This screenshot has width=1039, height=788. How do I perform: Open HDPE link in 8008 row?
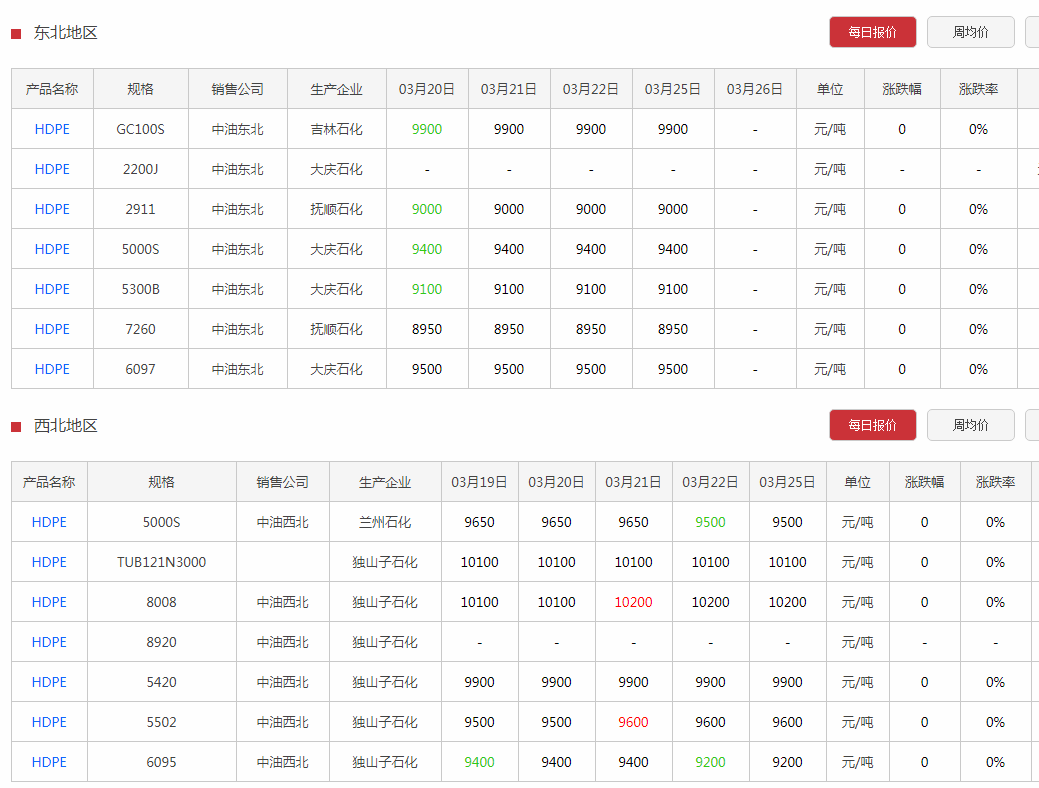pos(49,602)
